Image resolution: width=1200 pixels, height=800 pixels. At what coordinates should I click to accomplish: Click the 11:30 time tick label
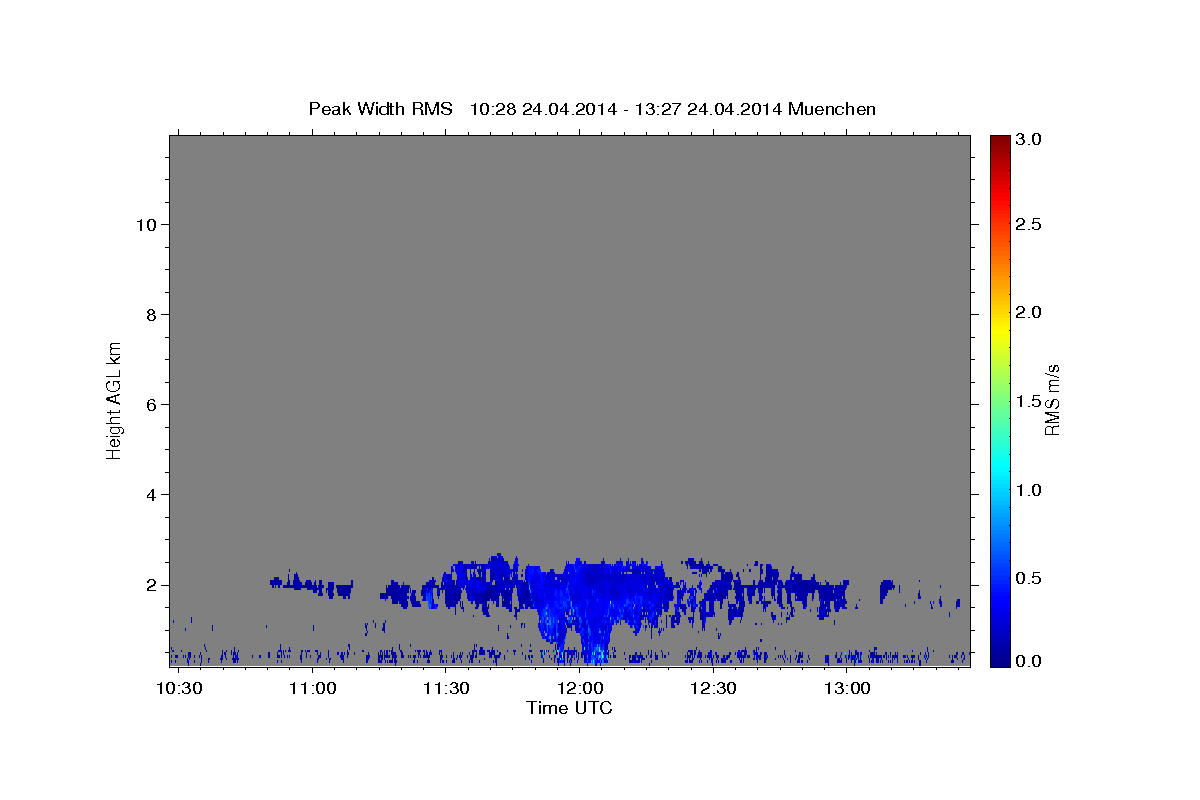coord(446,688)
